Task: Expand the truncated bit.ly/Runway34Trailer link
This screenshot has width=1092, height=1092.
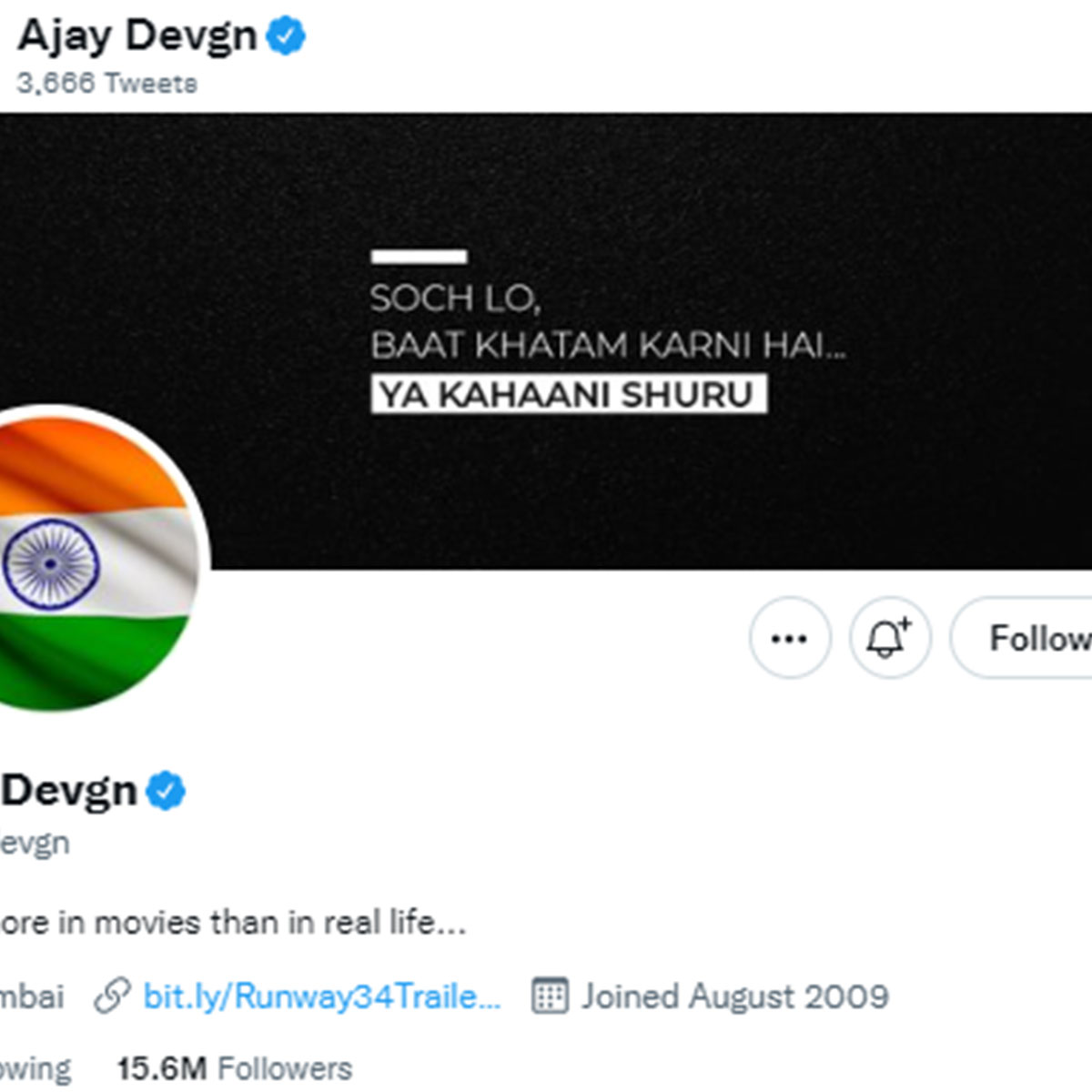Action: click(318, 996)
